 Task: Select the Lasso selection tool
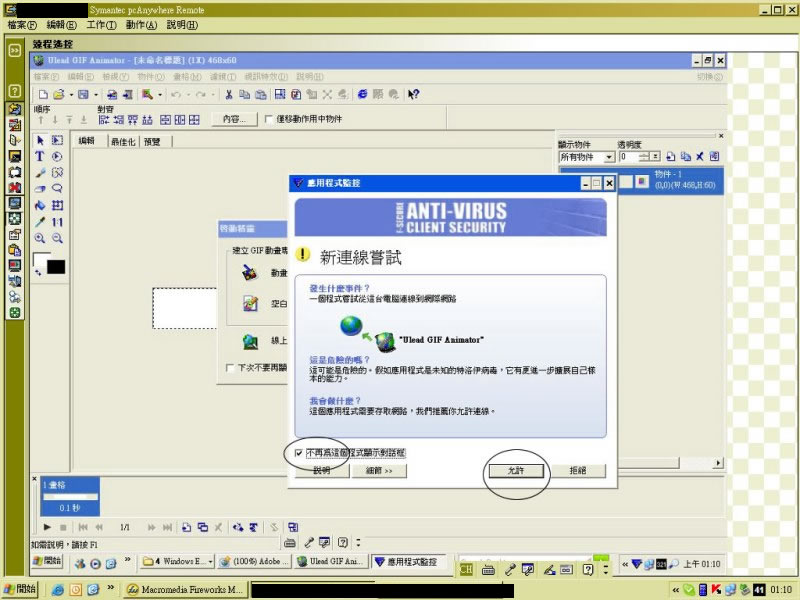click(x=57, y=189)
